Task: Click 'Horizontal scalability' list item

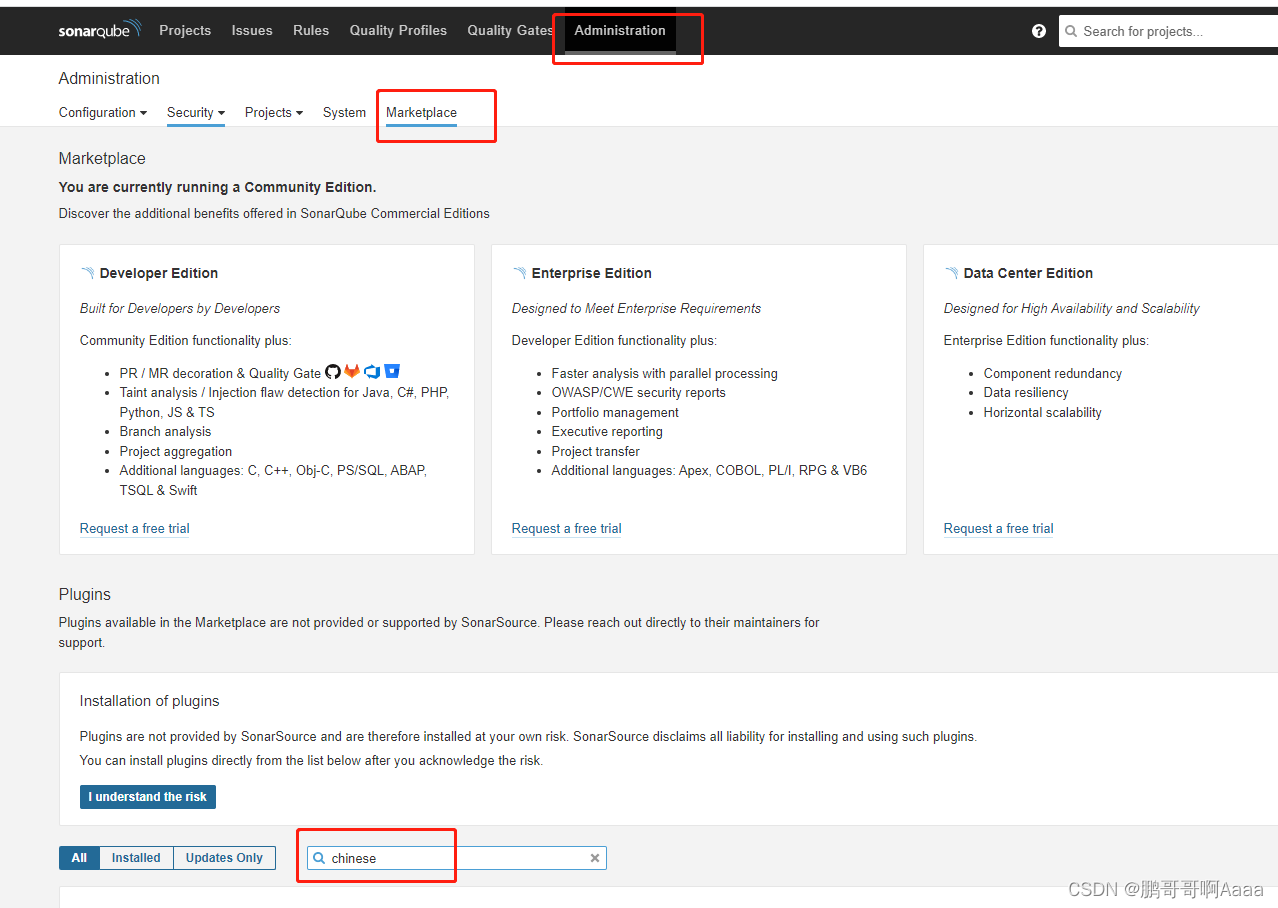Action: pos(1043,412)
